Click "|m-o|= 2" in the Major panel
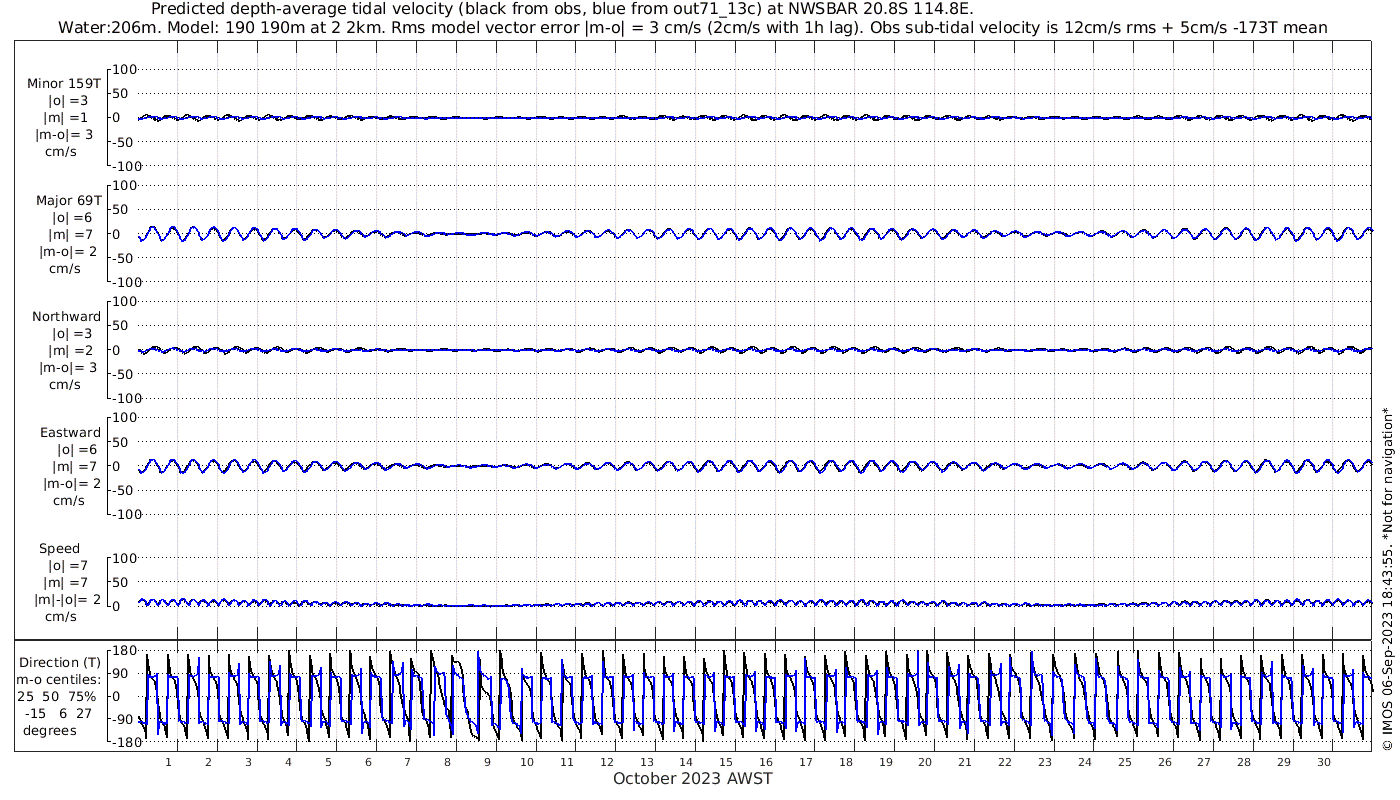 [x=68, y=252]
